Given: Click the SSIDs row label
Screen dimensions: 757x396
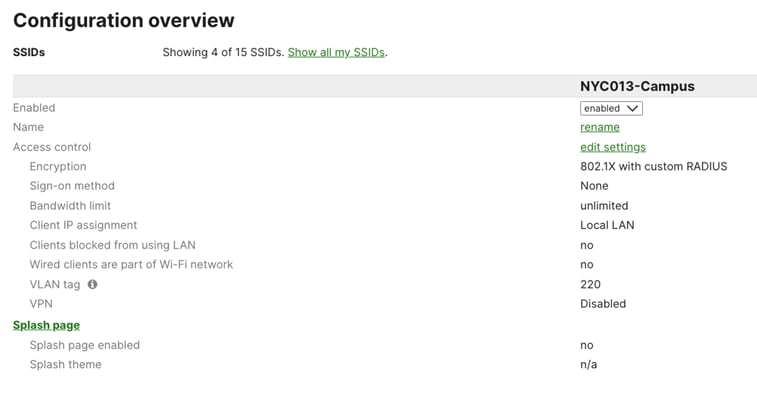Looking at the screenshot, I should 29,52.
